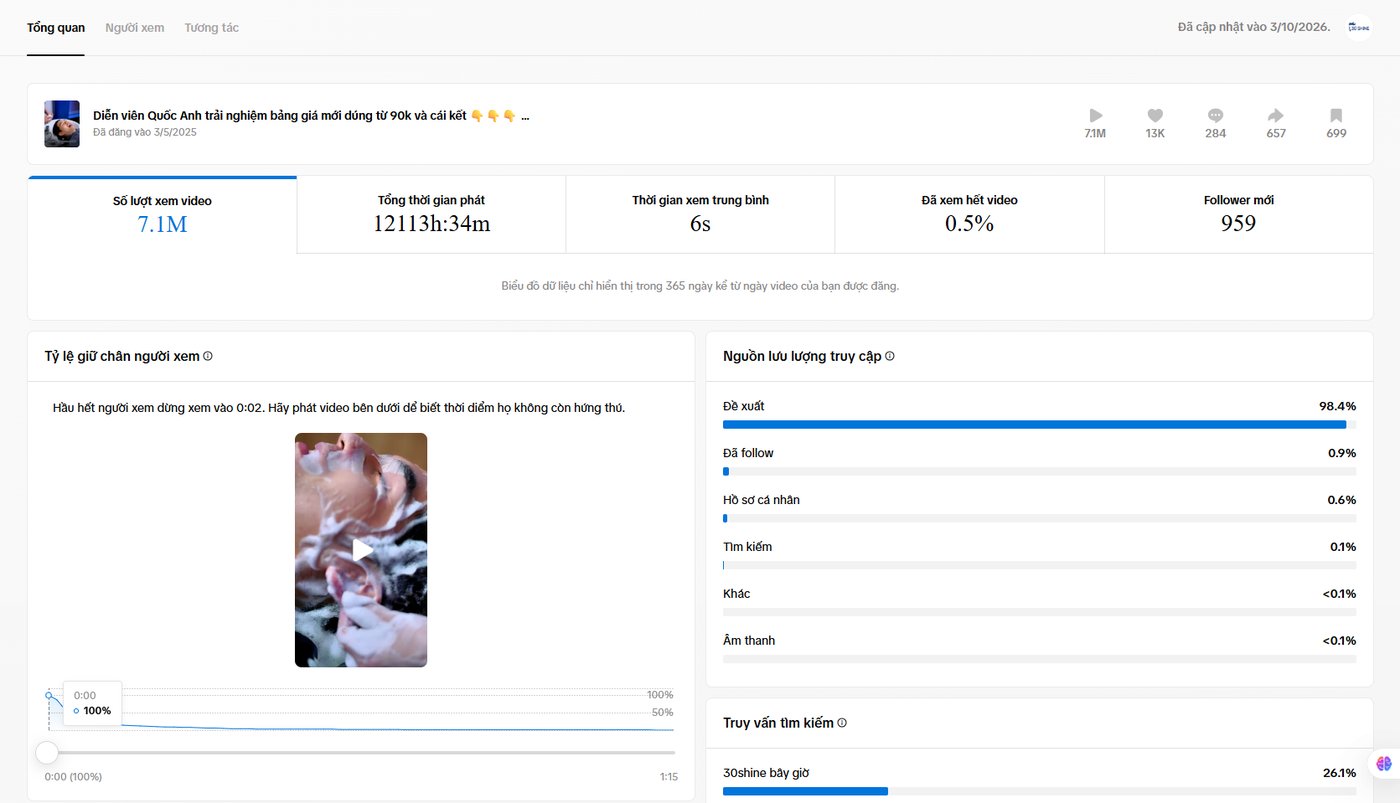Click the Khác traffic source label
Image resolution: width=1400 pixels, height=803 pixels.
click(737, 594)
